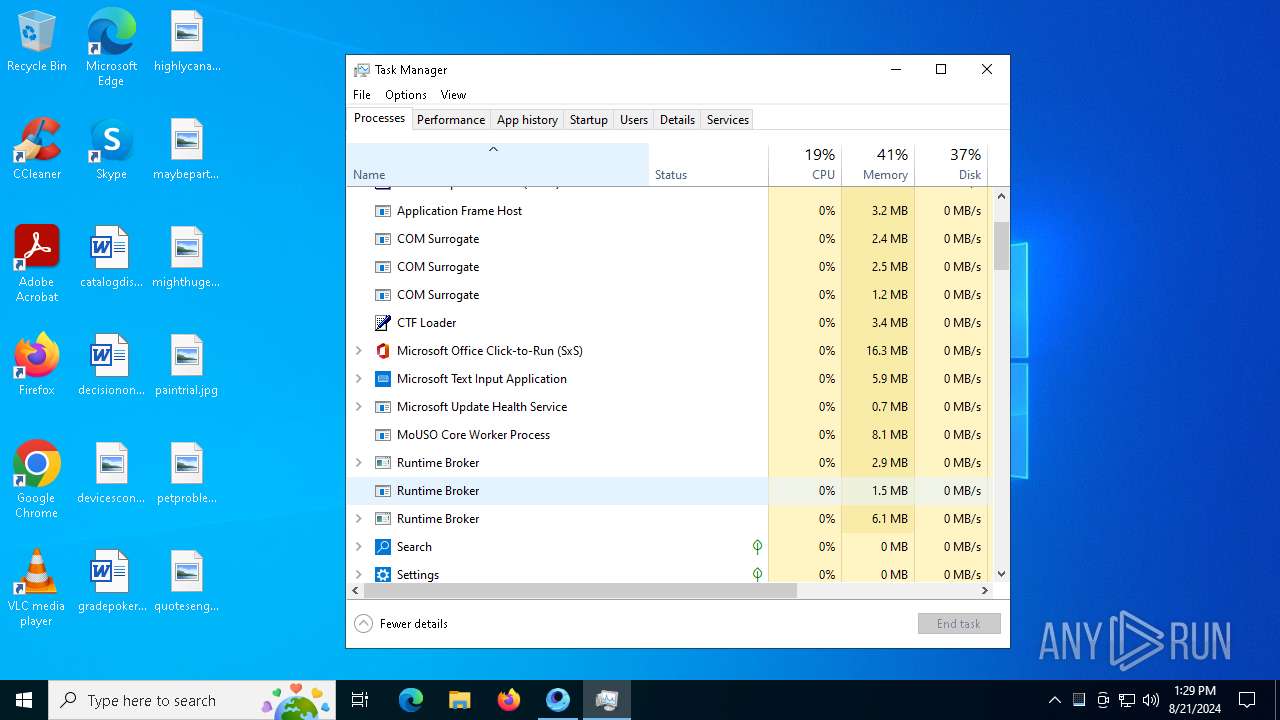The height and width of the screenshot is (720, 1280).
Task: Open the Windows Start menu button
Action: [24, 700]
